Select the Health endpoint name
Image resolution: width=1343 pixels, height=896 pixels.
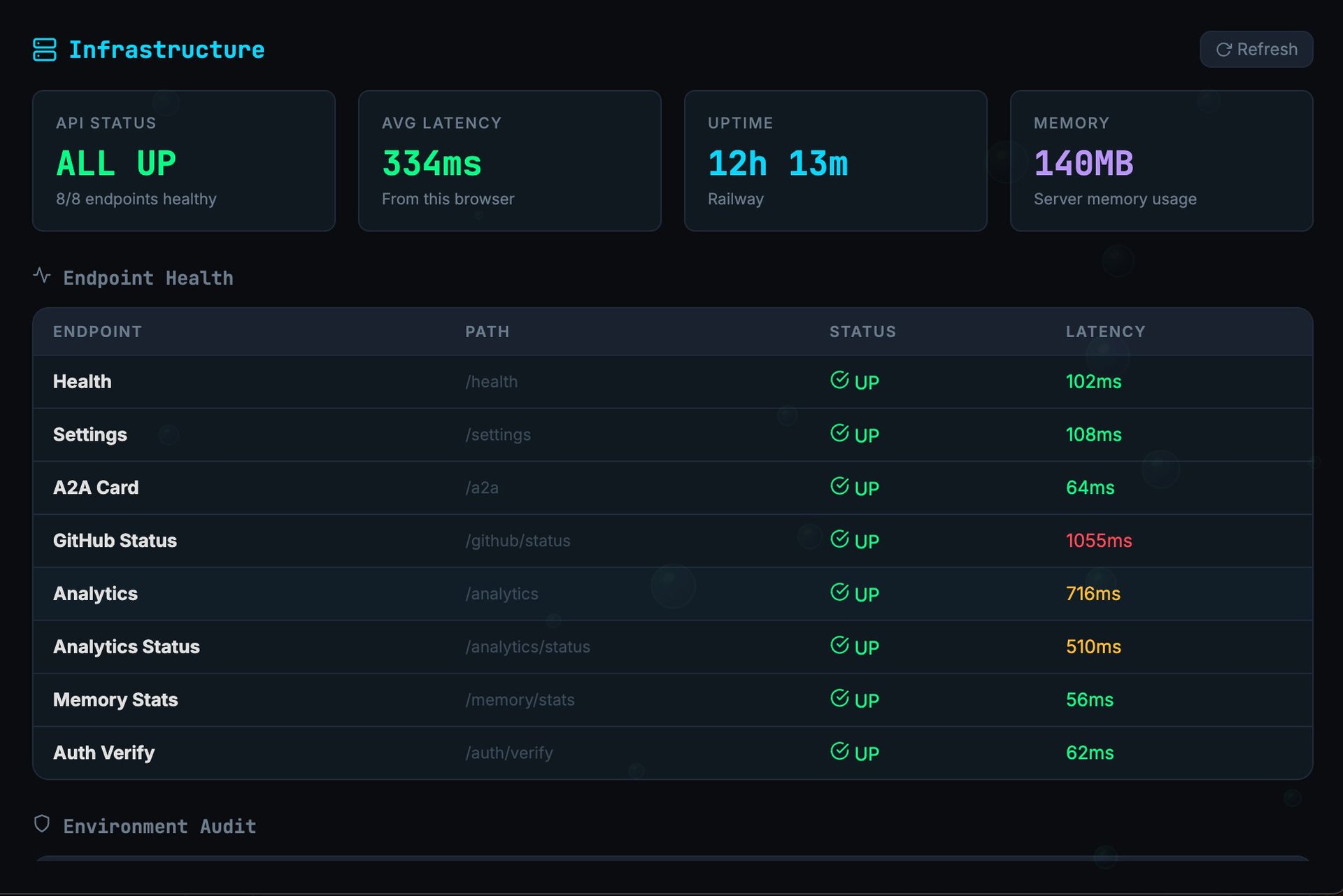pos(83,382)
